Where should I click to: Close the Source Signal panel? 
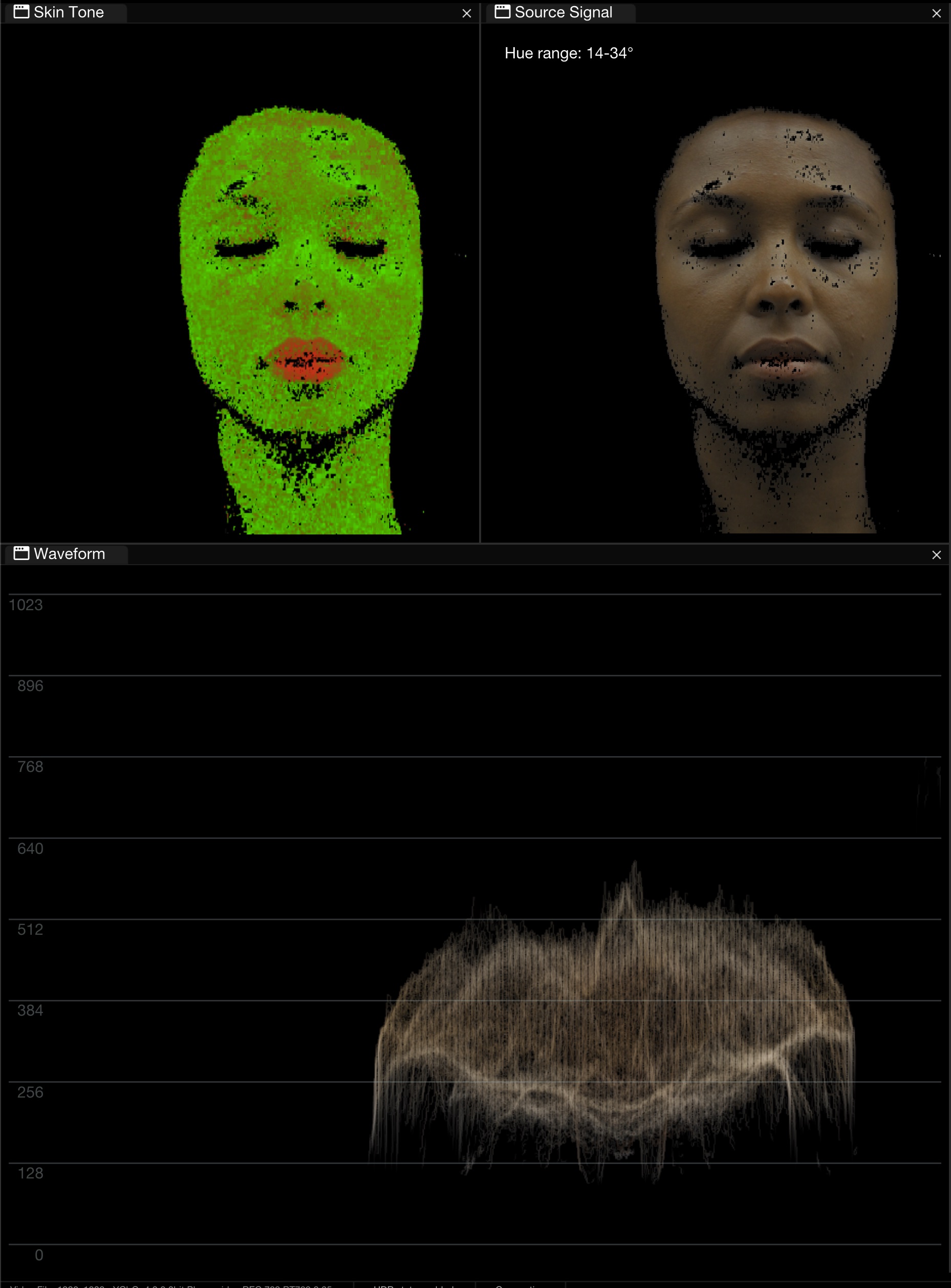point(936,13)
